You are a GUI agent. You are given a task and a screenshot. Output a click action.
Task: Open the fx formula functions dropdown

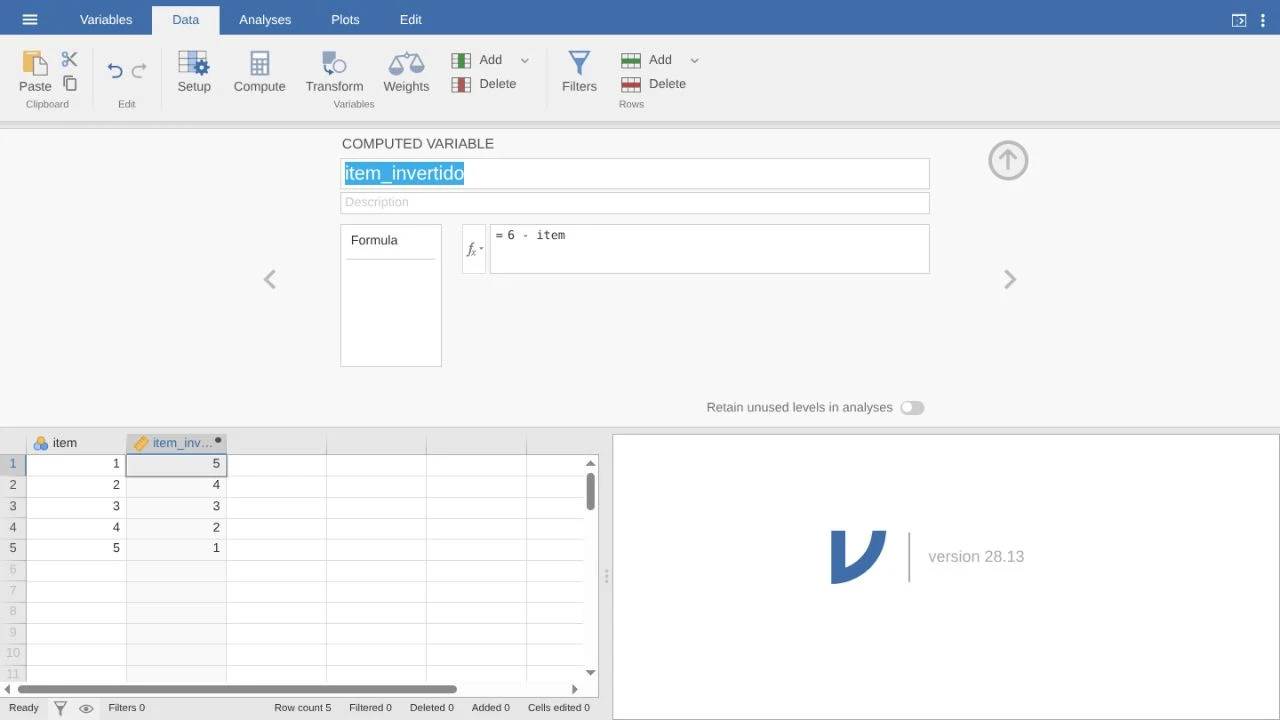(474, 249)
